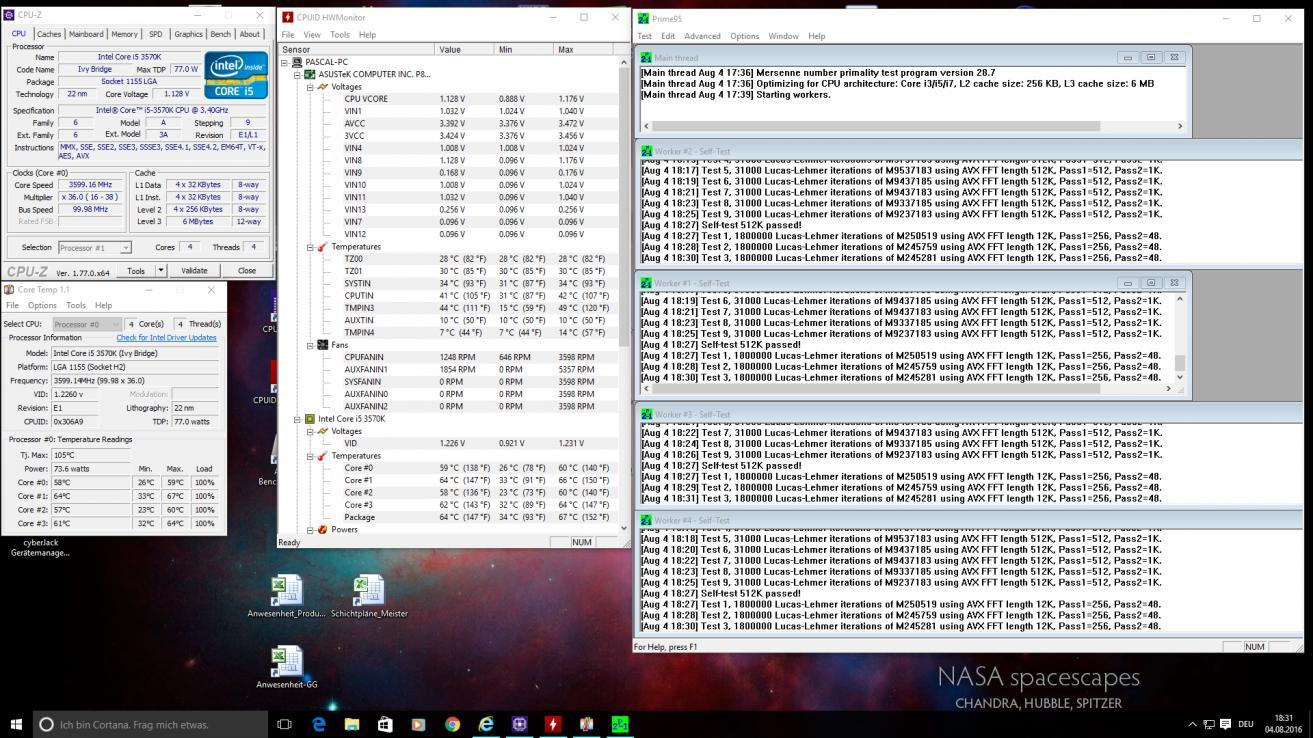Screen dimensions: 1313x738
Task: Open Windows Store from taskbar
Action: click(385, 724)
